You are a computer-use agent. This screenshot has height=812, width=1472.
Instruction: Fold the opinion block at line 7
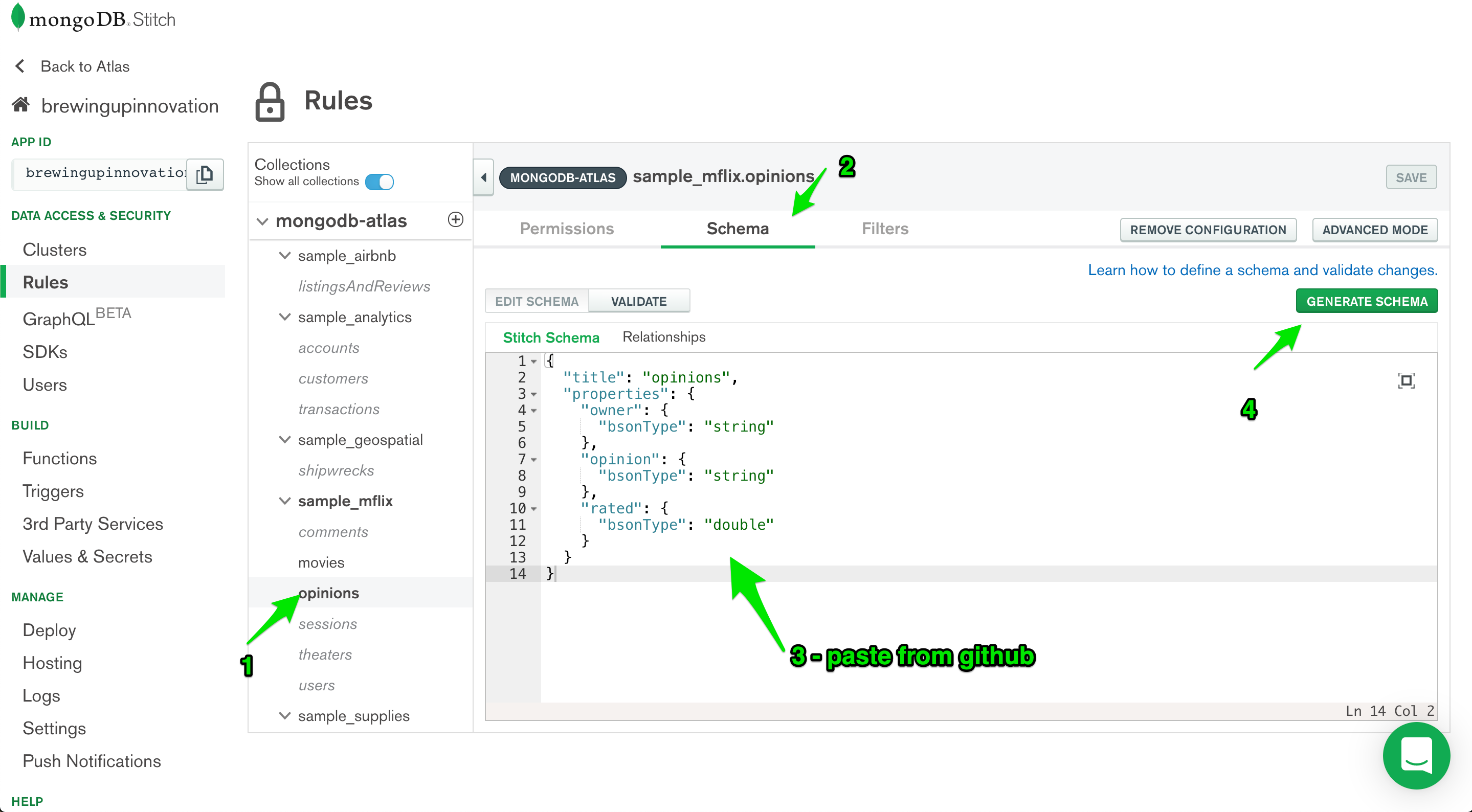(x=533, y=460)
